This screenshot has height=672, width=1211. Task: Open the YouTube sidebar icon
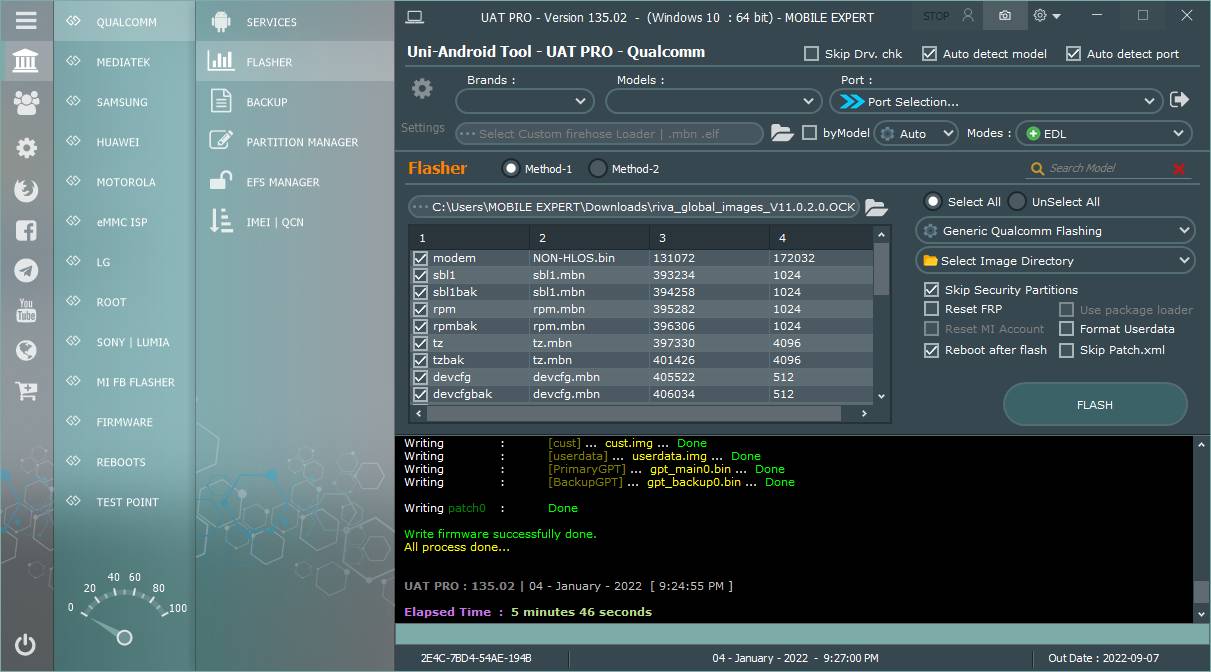pos(26,310)
